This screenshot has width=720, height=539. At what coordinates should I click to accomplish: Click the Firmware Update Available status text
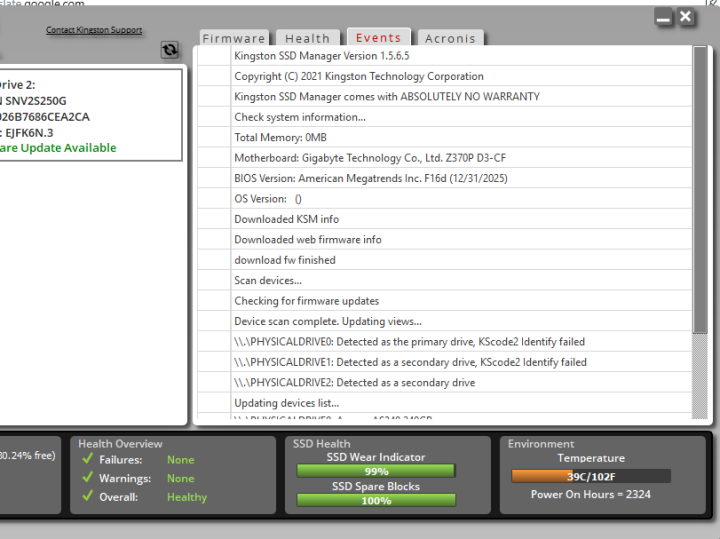58,148
